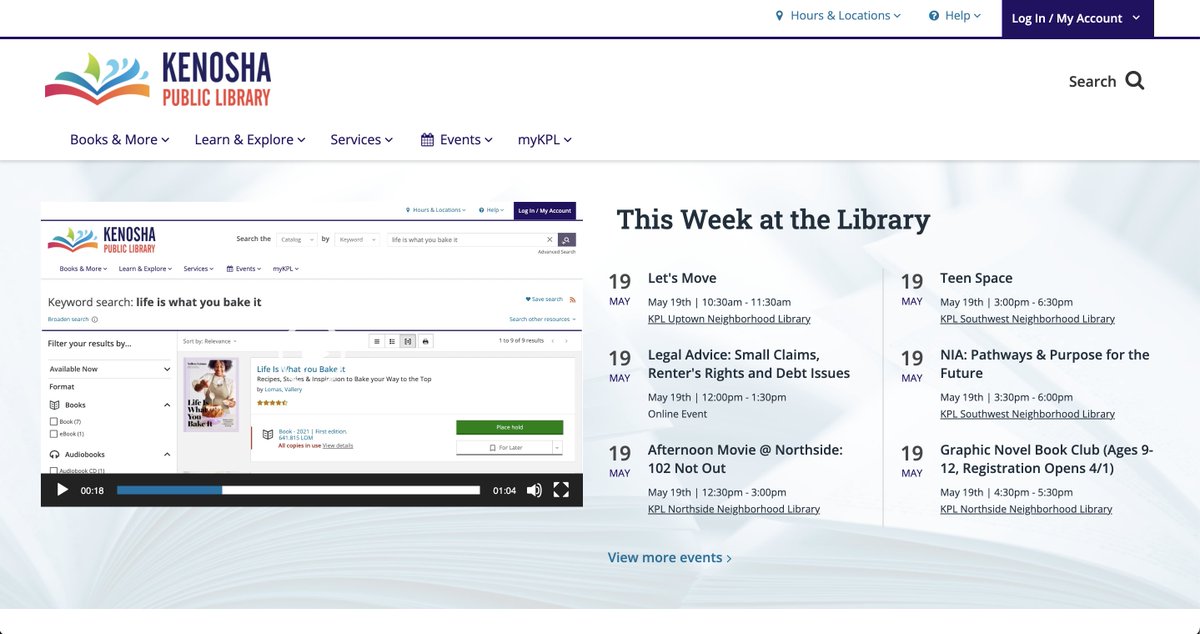This screenshot has height=634, width=1200.
Task: Click the Help question mark icon
Action: click(934, 16)
